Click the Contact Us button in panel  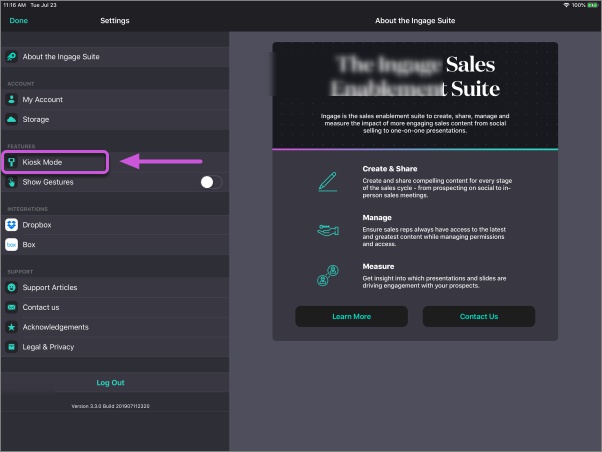479,316
